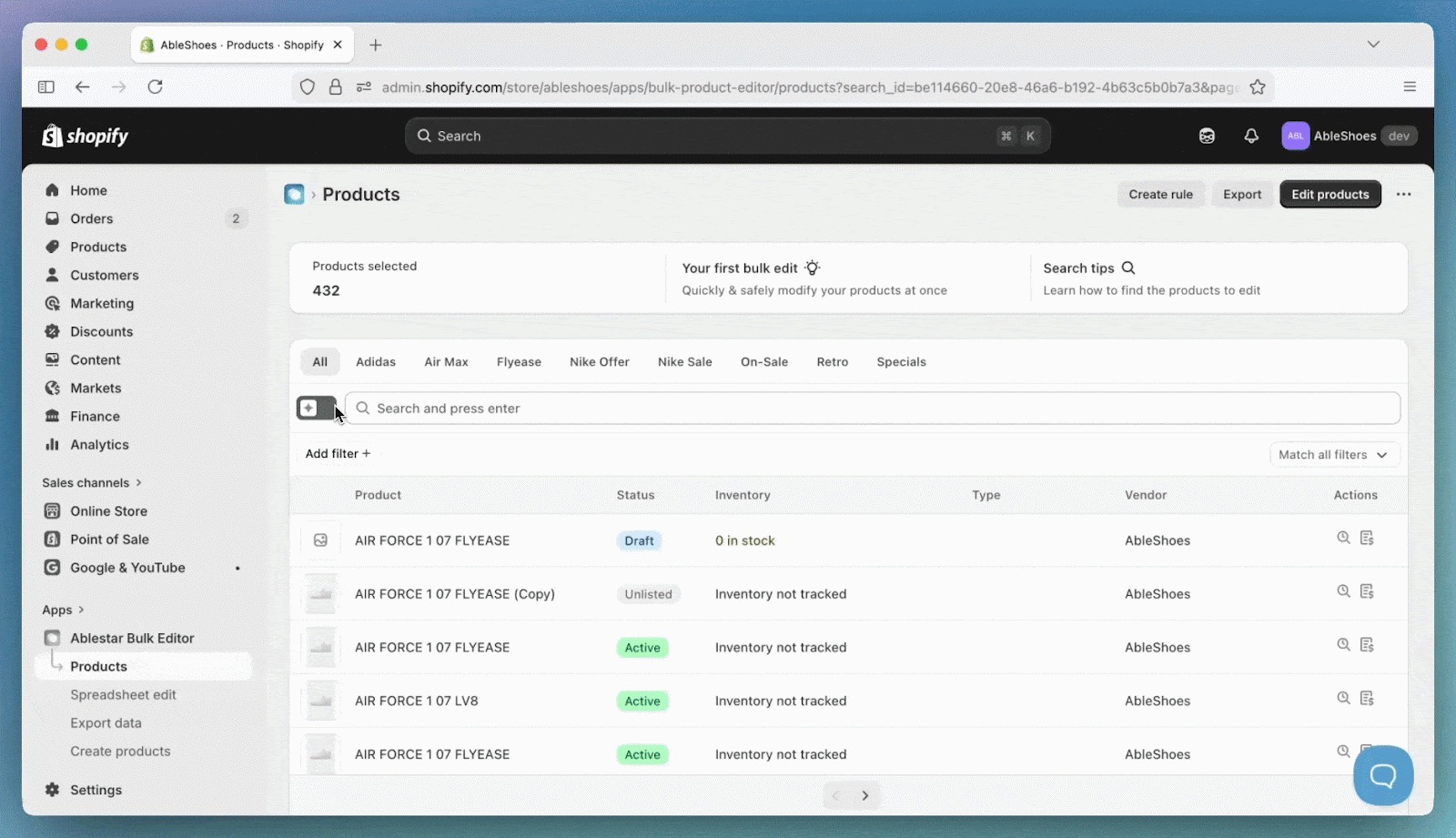Viewport: 1456px width, 838px height.
Task: Open Markets via its globe icon
Action: [x=52, y=388]
